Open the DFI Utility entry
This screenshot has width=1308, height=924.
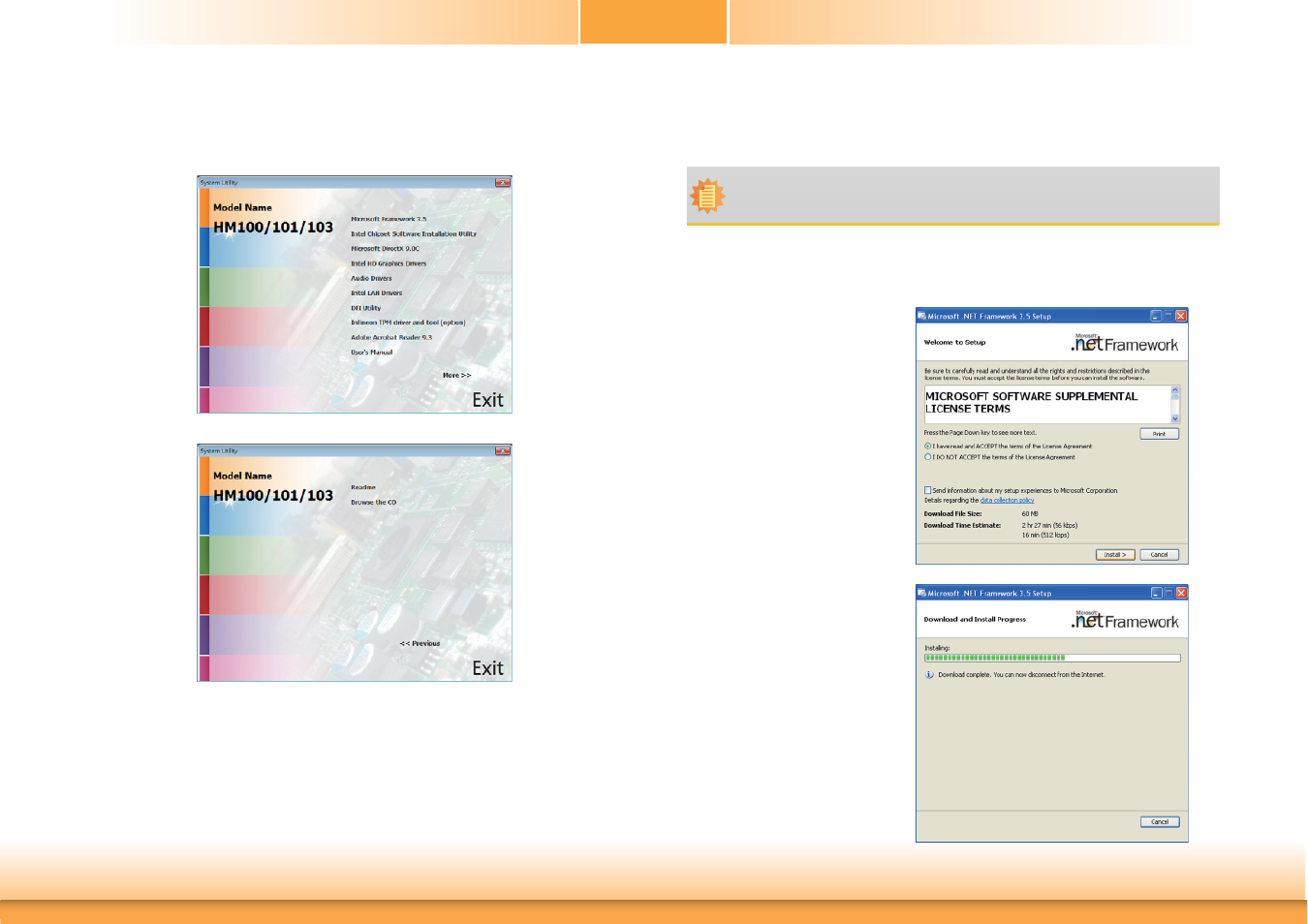point(365,308)
